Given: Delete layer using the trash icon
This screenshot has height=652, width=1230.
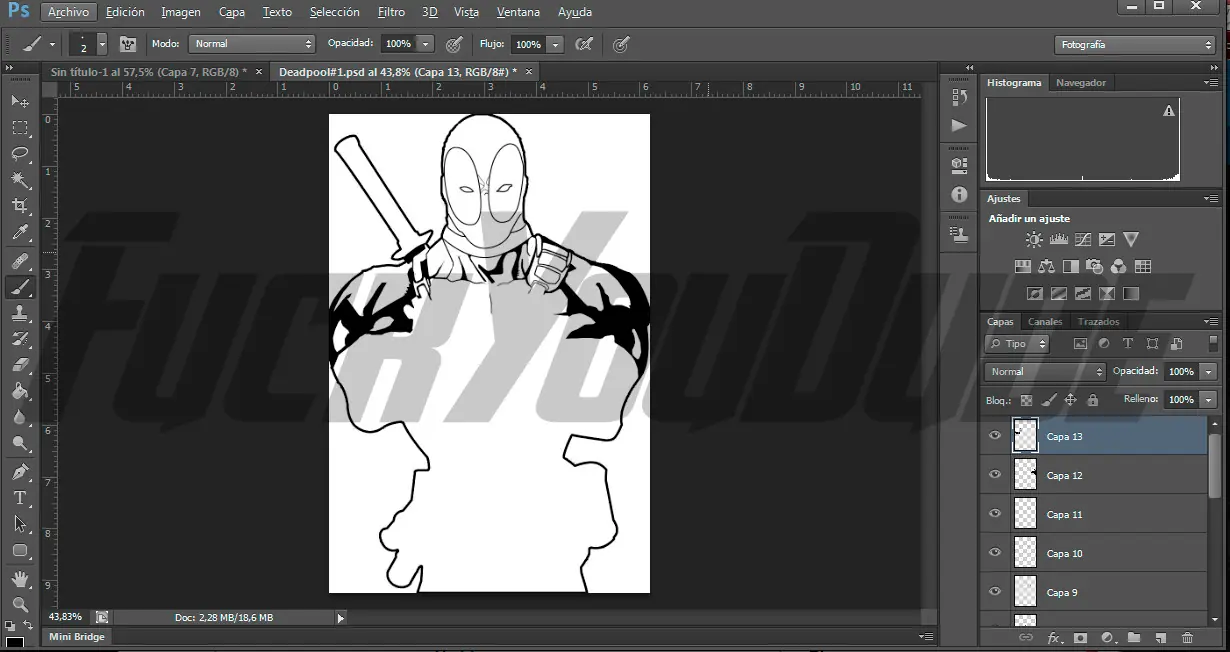Looking at the screenshot, I should click(x=1187, y=638).
